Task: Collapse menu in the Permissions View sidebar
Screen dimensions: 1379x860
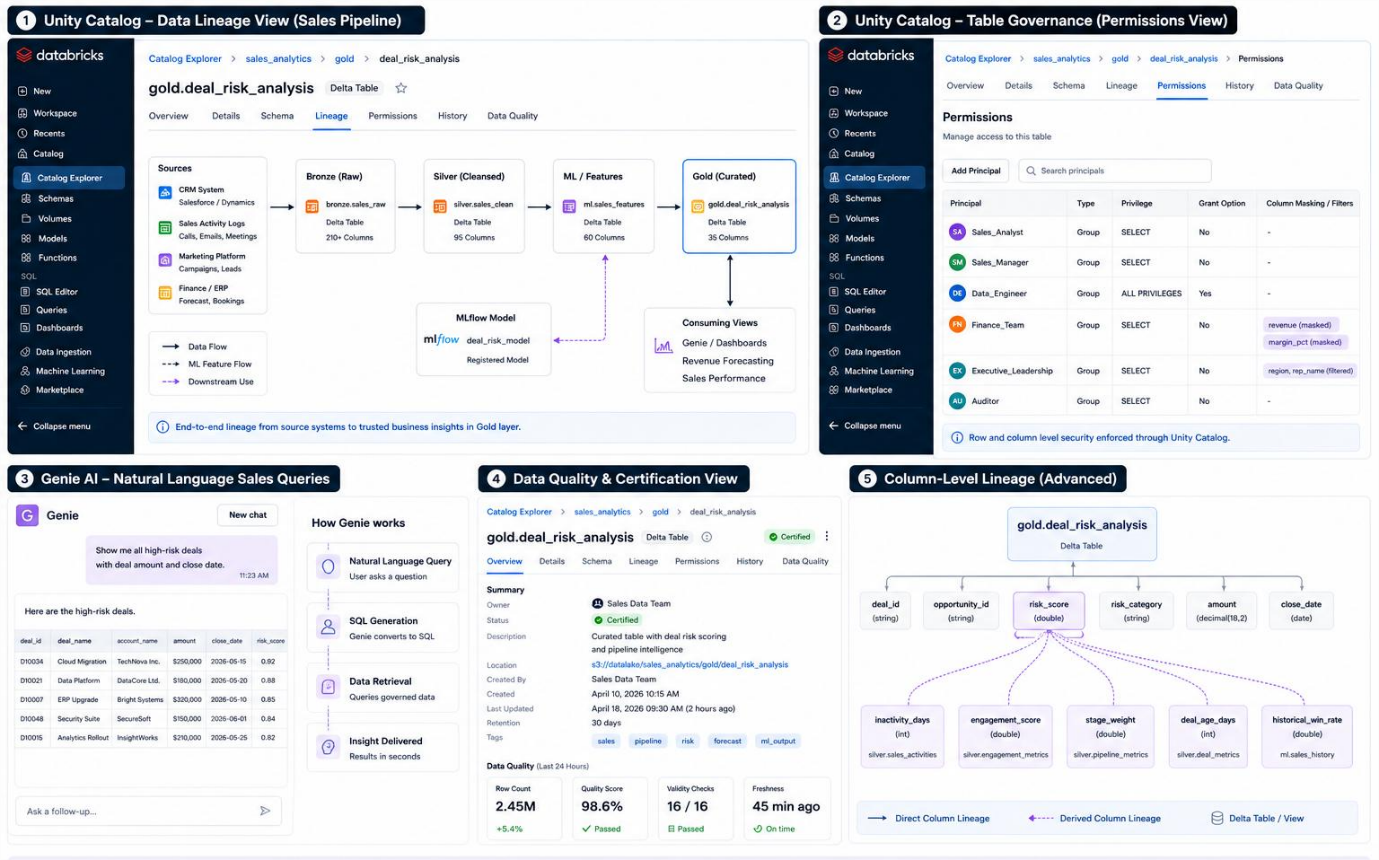Action: 866,426
